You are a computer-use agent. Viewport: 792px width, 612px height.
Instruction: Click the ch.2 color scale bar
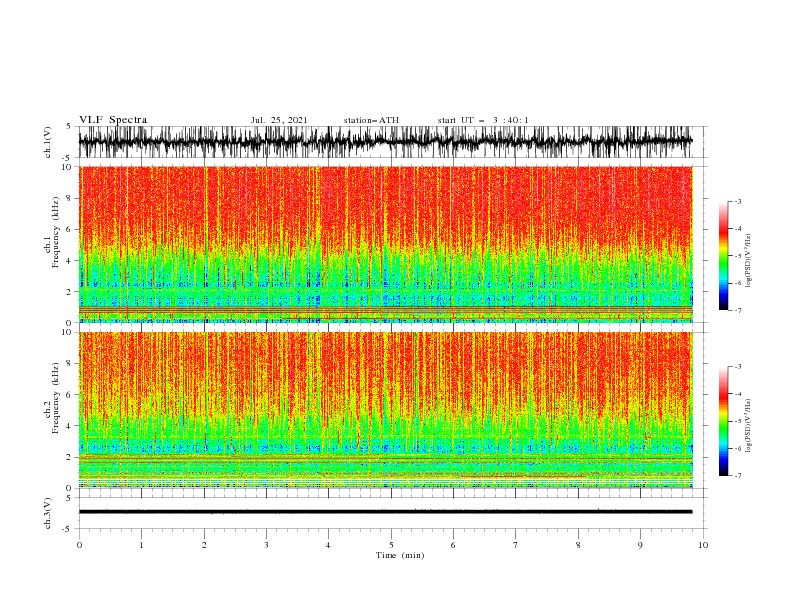click(x=723, y=421)
